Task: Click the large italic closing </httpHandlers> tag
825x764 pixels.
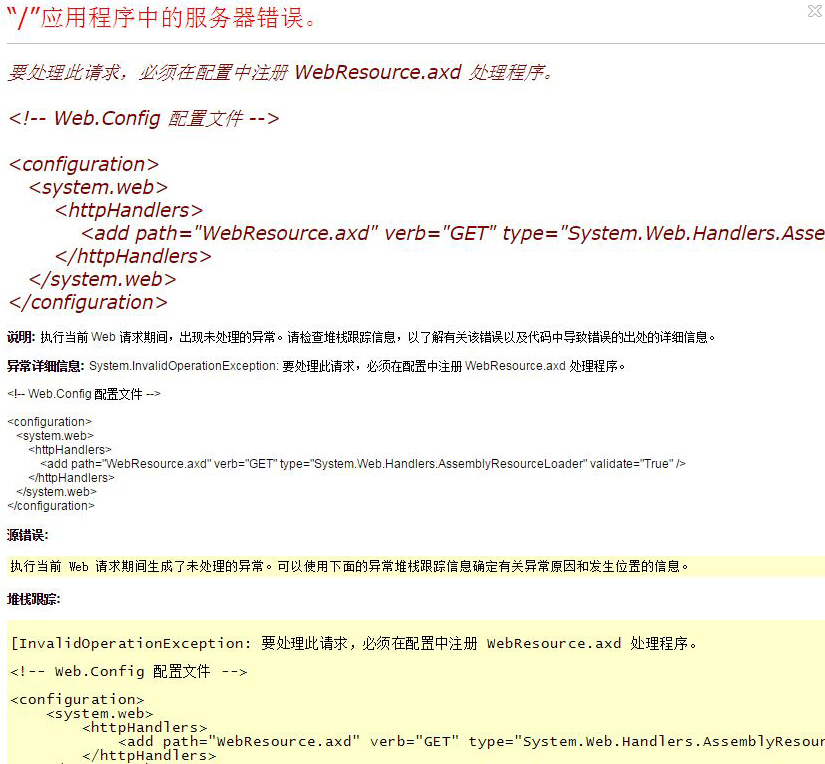Action: 133,256
